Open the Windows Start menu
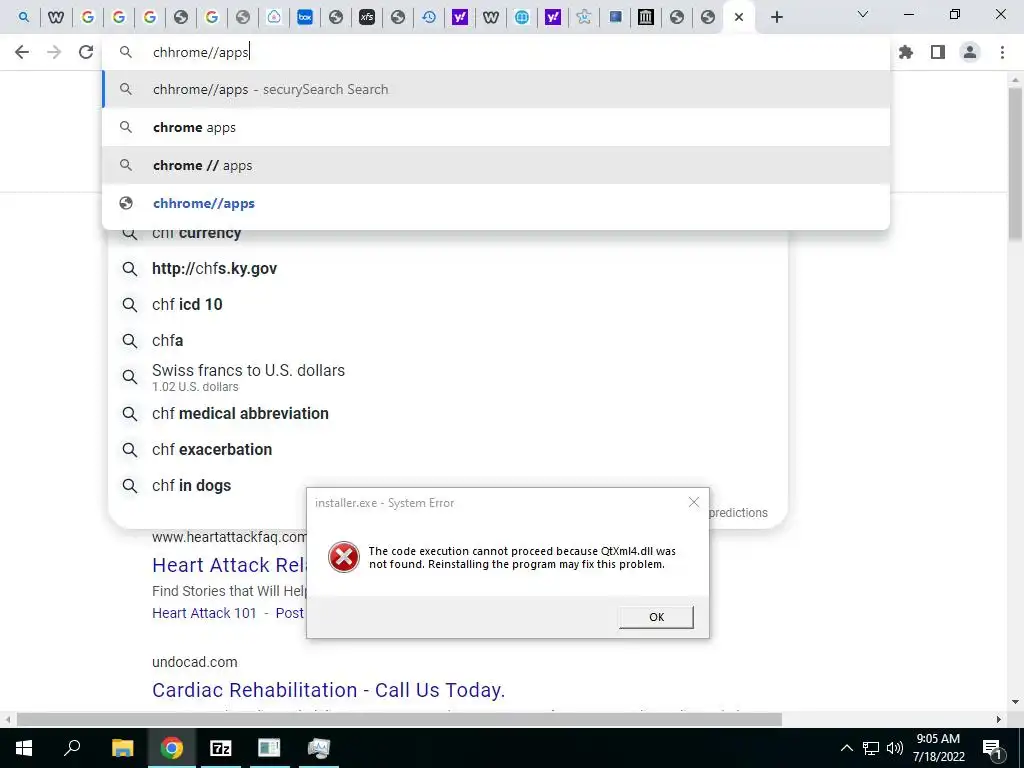 (24, 748)
